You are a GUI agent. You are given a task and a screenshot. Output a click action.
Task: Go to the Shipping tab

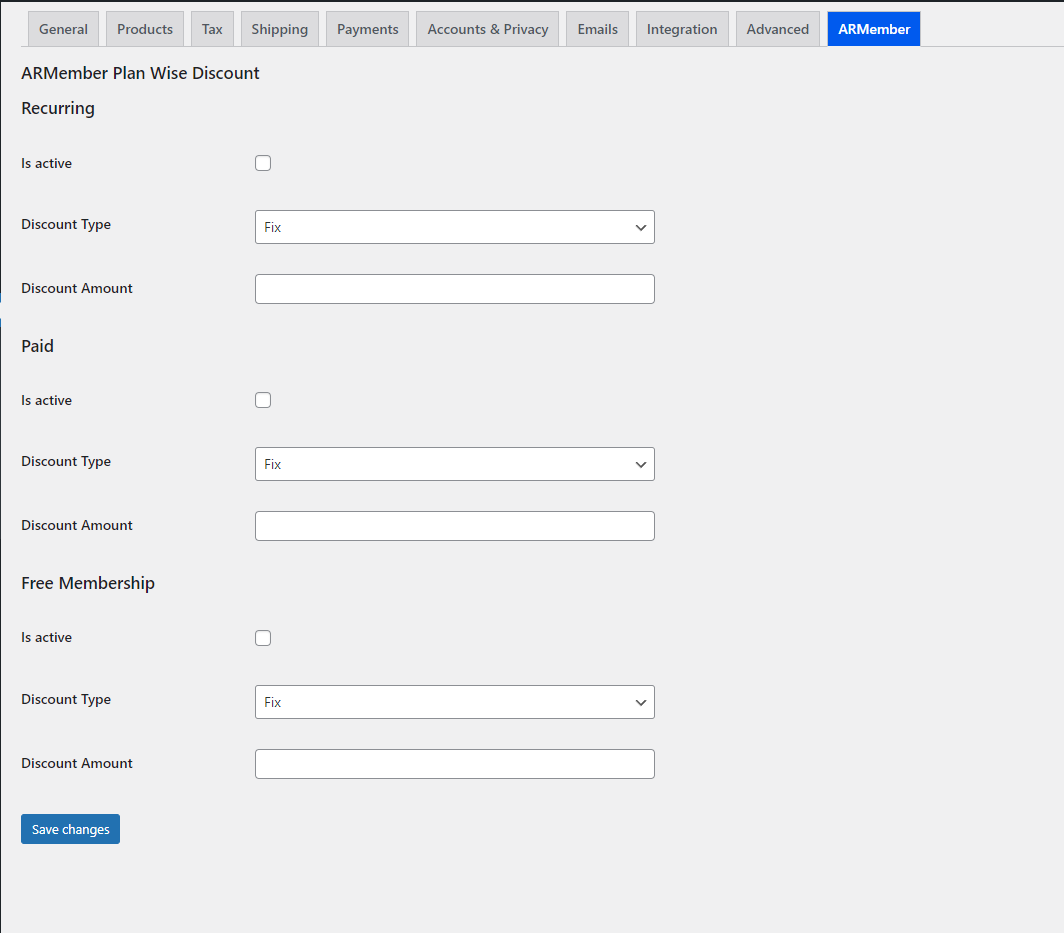click(x=280, y=29)
